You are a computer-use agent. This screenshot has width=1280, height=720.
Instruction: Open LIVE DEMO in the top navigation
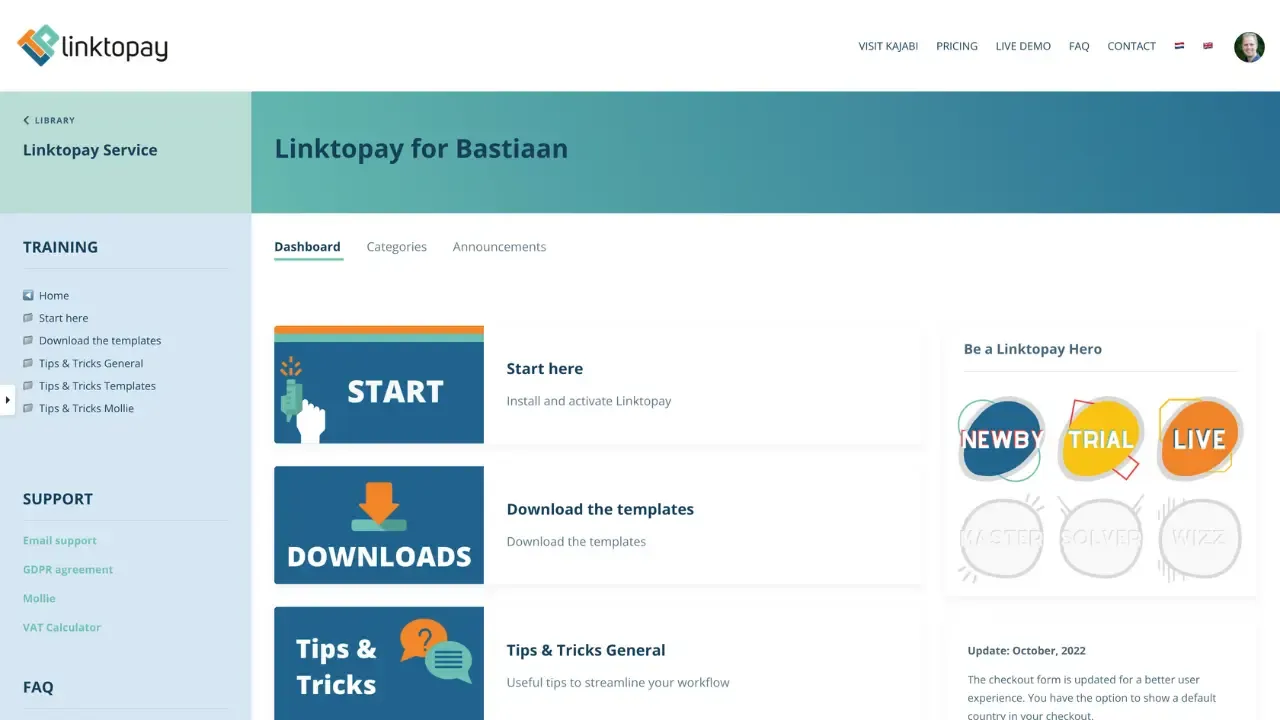(x=1023, y=46)
